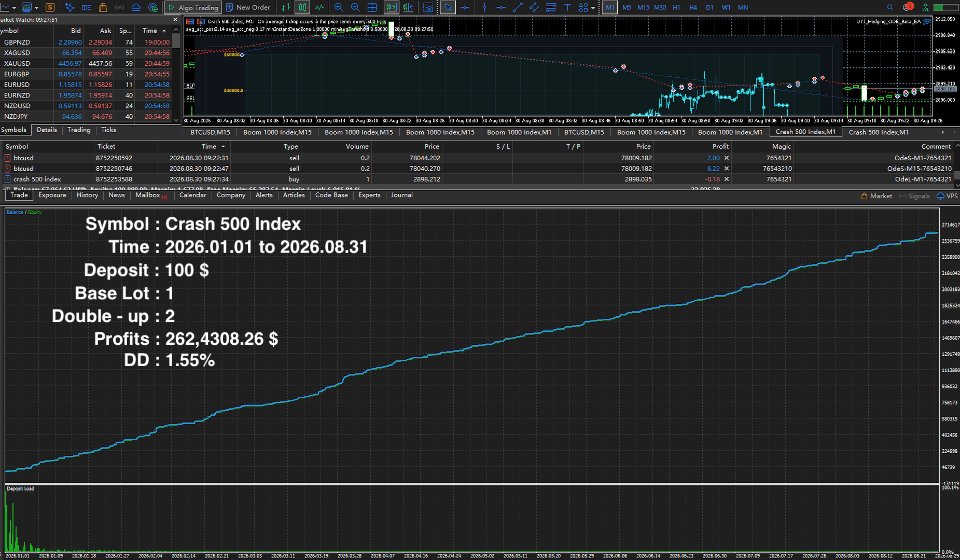The height and width of the screenshot is (560, 960).
Task: Select the equidistant channel tool
Action: pos(534,7)
